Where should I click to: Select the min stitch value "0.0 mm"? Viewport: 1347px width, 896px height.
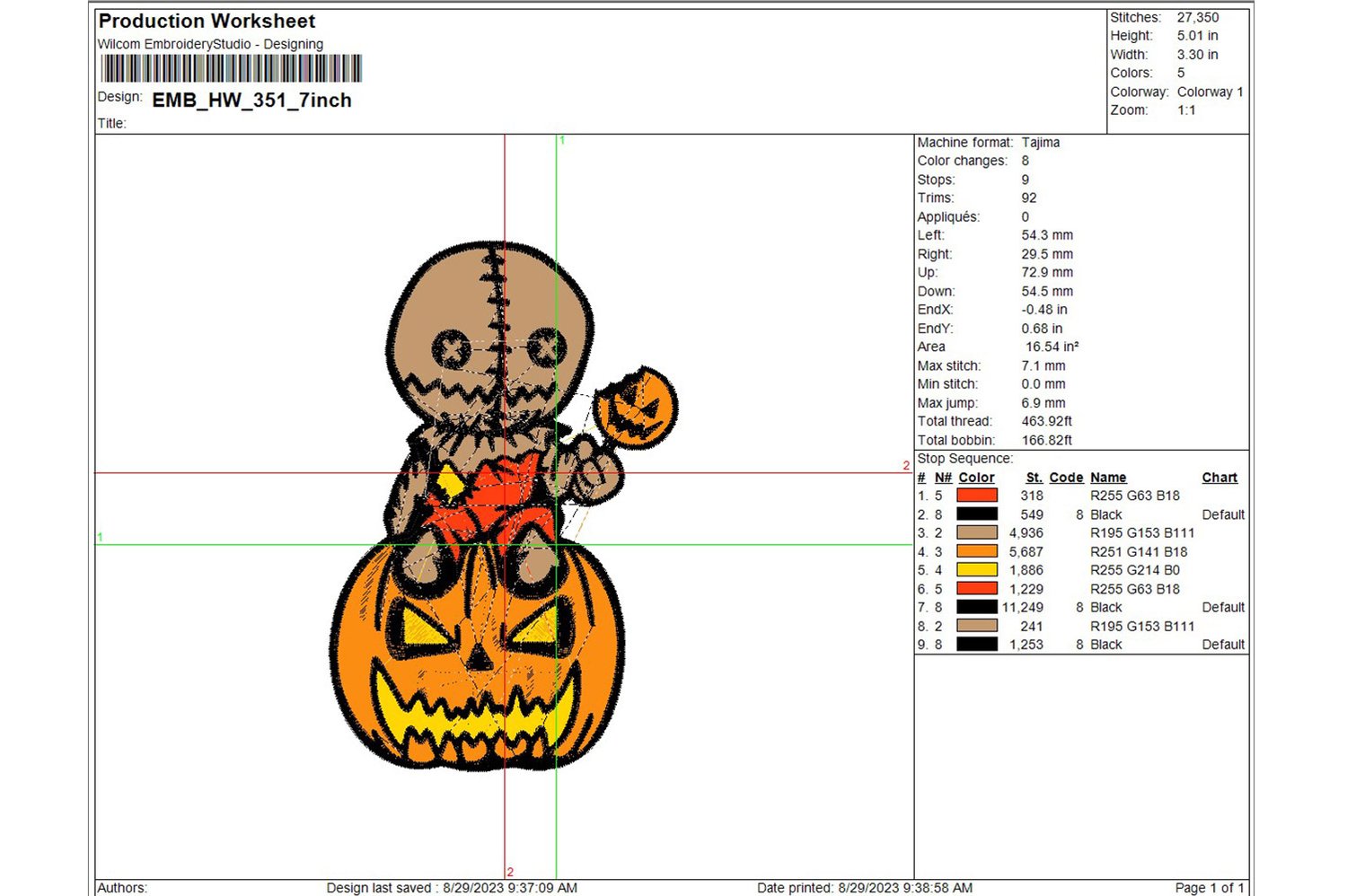(1043, 384)
